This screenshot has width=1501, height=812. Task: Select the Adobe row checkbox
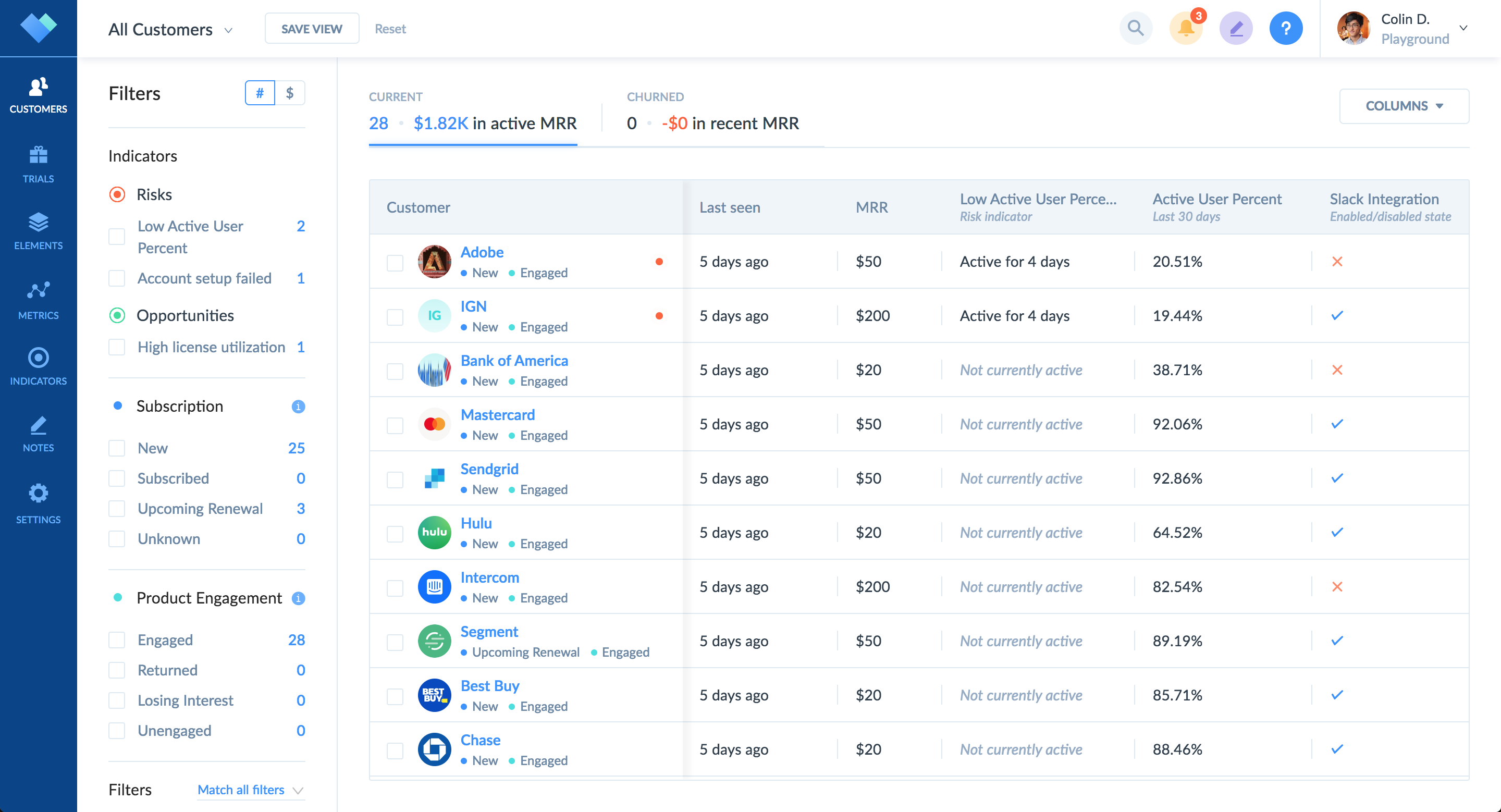[x=395, y=262]
